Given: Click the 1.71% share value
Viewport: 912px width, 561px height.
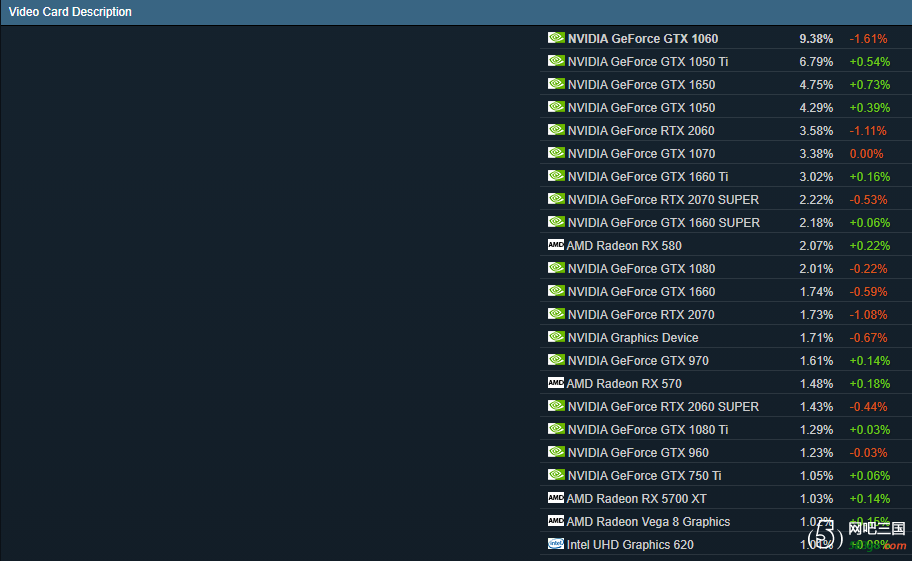Looking at the screenshot, I should (x=817, y=338).
